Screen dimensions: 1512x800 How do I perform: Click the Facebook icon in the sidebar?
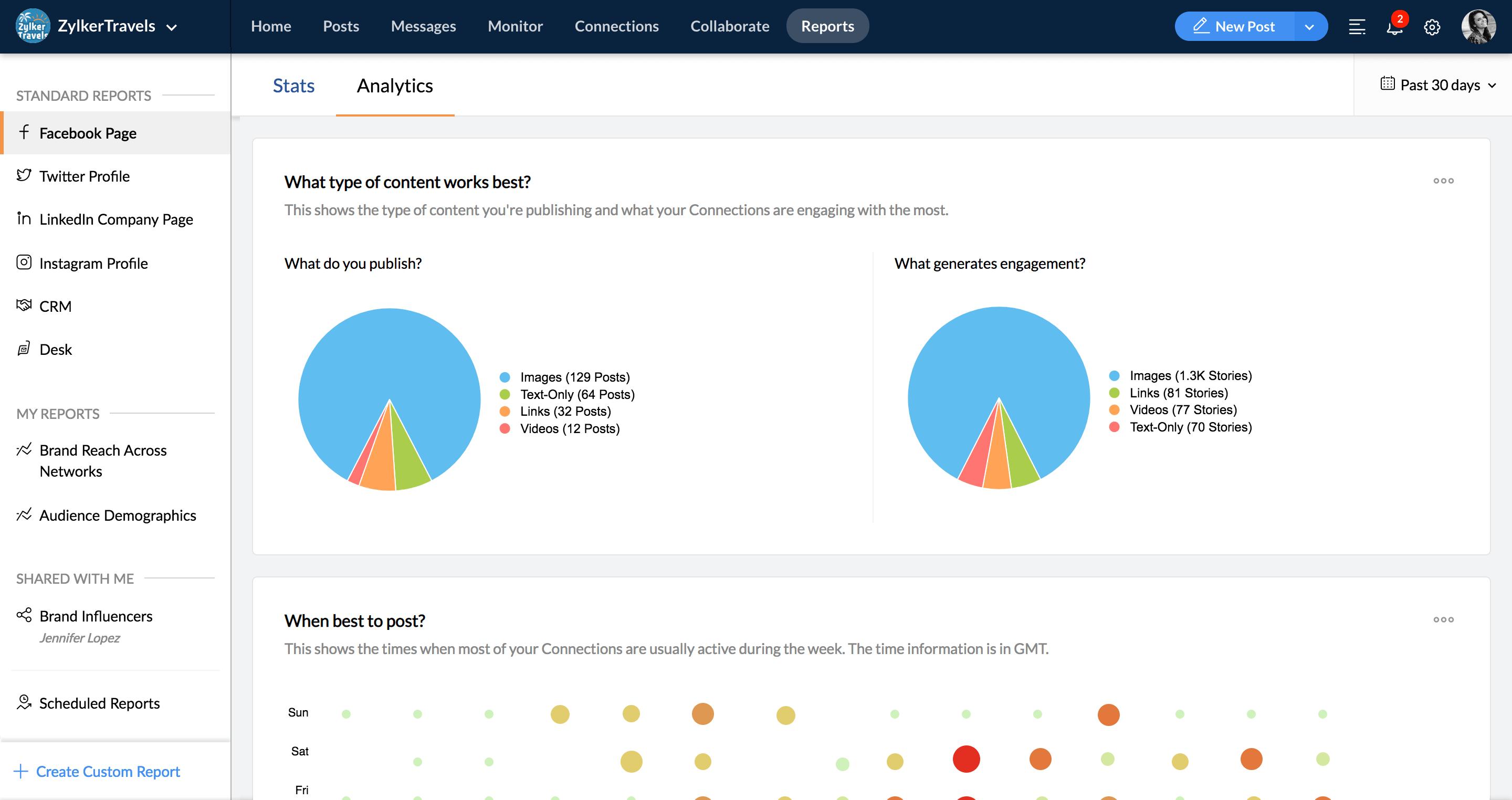(x=24, y=132)
